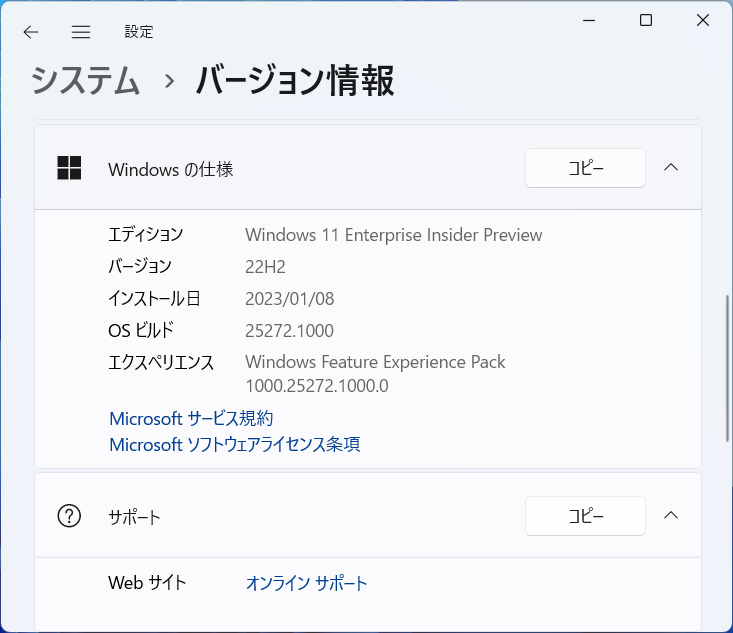Click the install date 2023/01/08
The image size is (733, 633).
click(x=289, y=299)
